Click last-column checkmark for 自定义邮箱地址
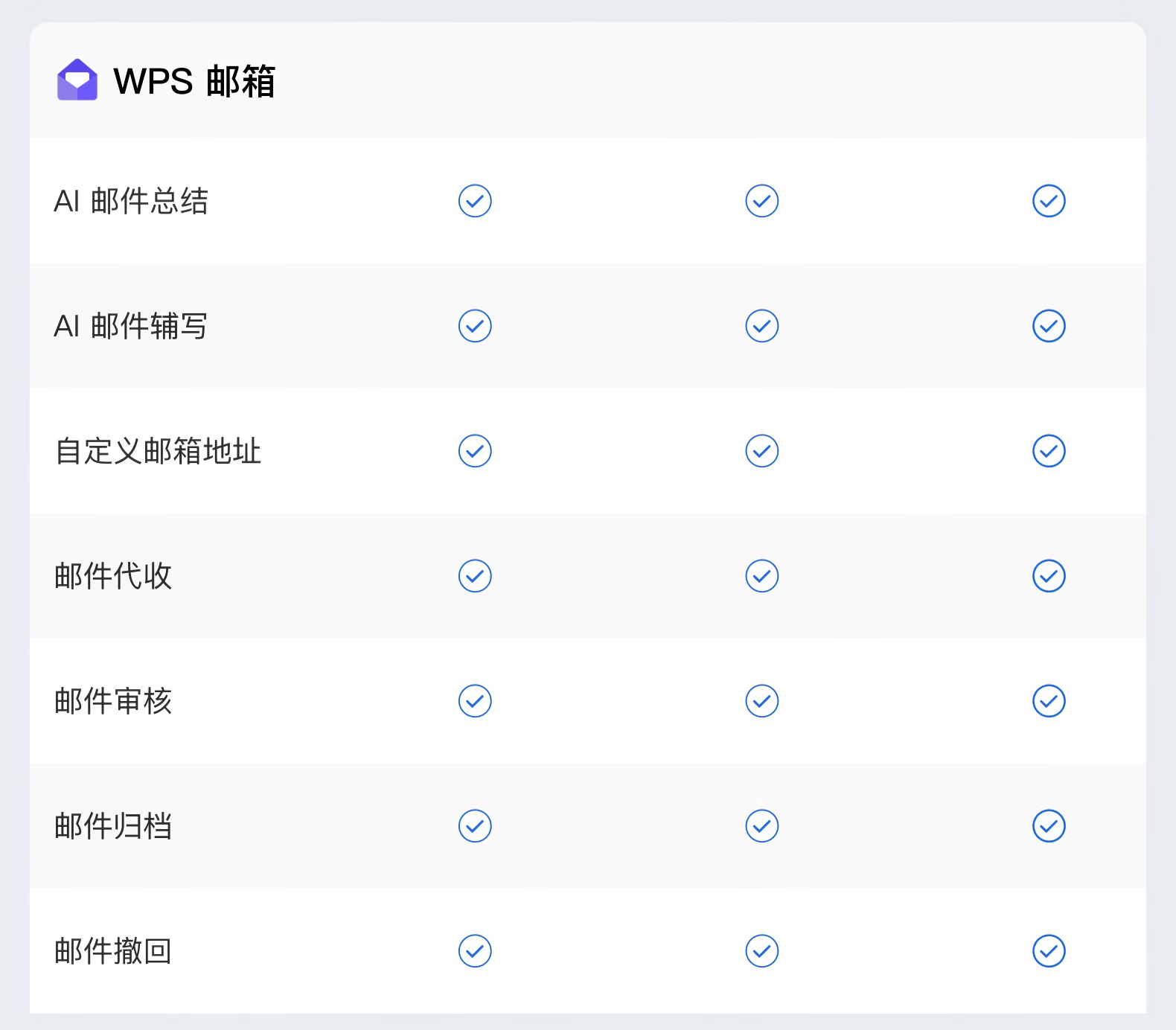The image size is (1176, 1030). click(1049, 451)
